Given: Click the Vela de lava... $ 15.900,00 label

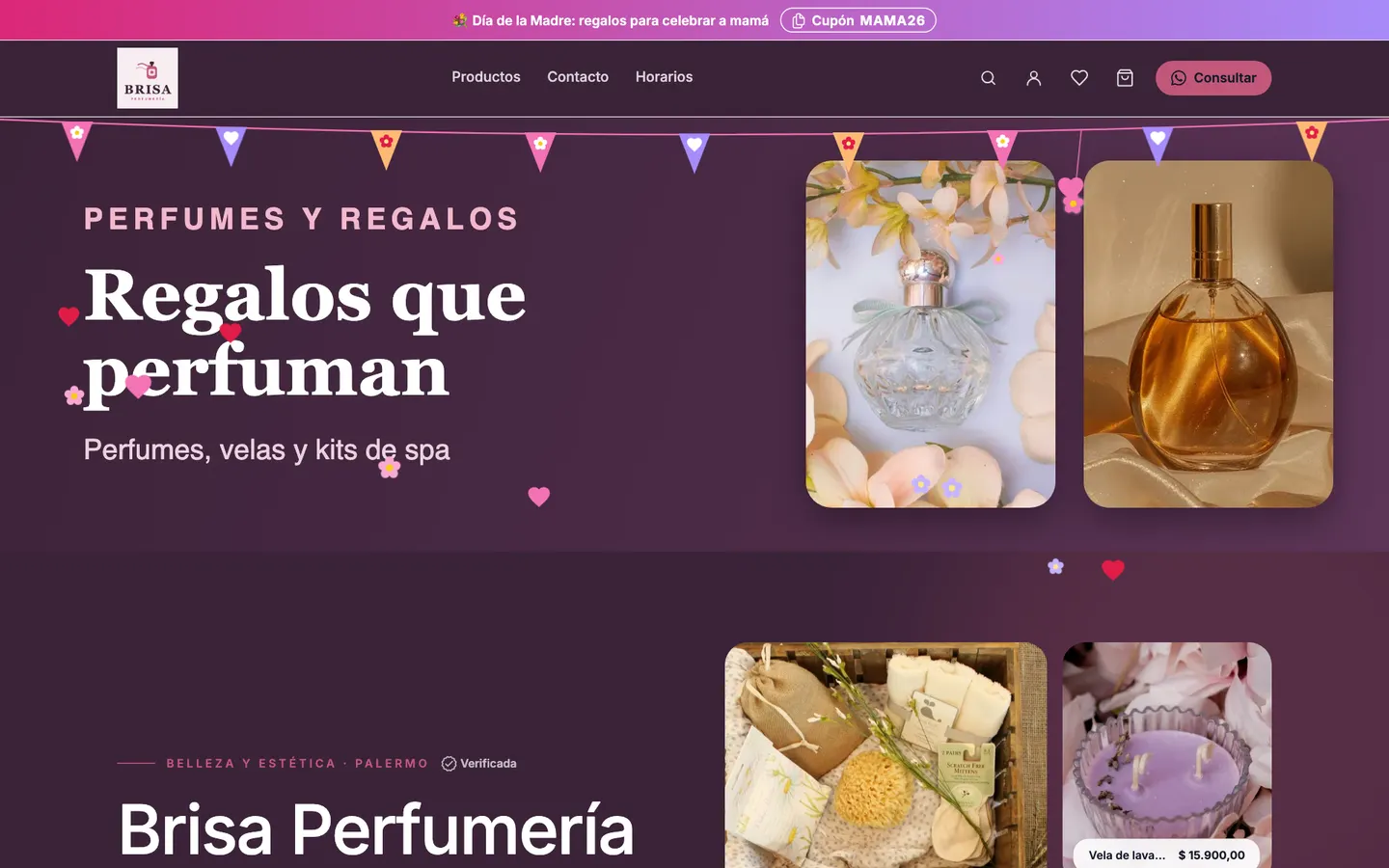Looking at the screenshot, I should pos(1167,854).
